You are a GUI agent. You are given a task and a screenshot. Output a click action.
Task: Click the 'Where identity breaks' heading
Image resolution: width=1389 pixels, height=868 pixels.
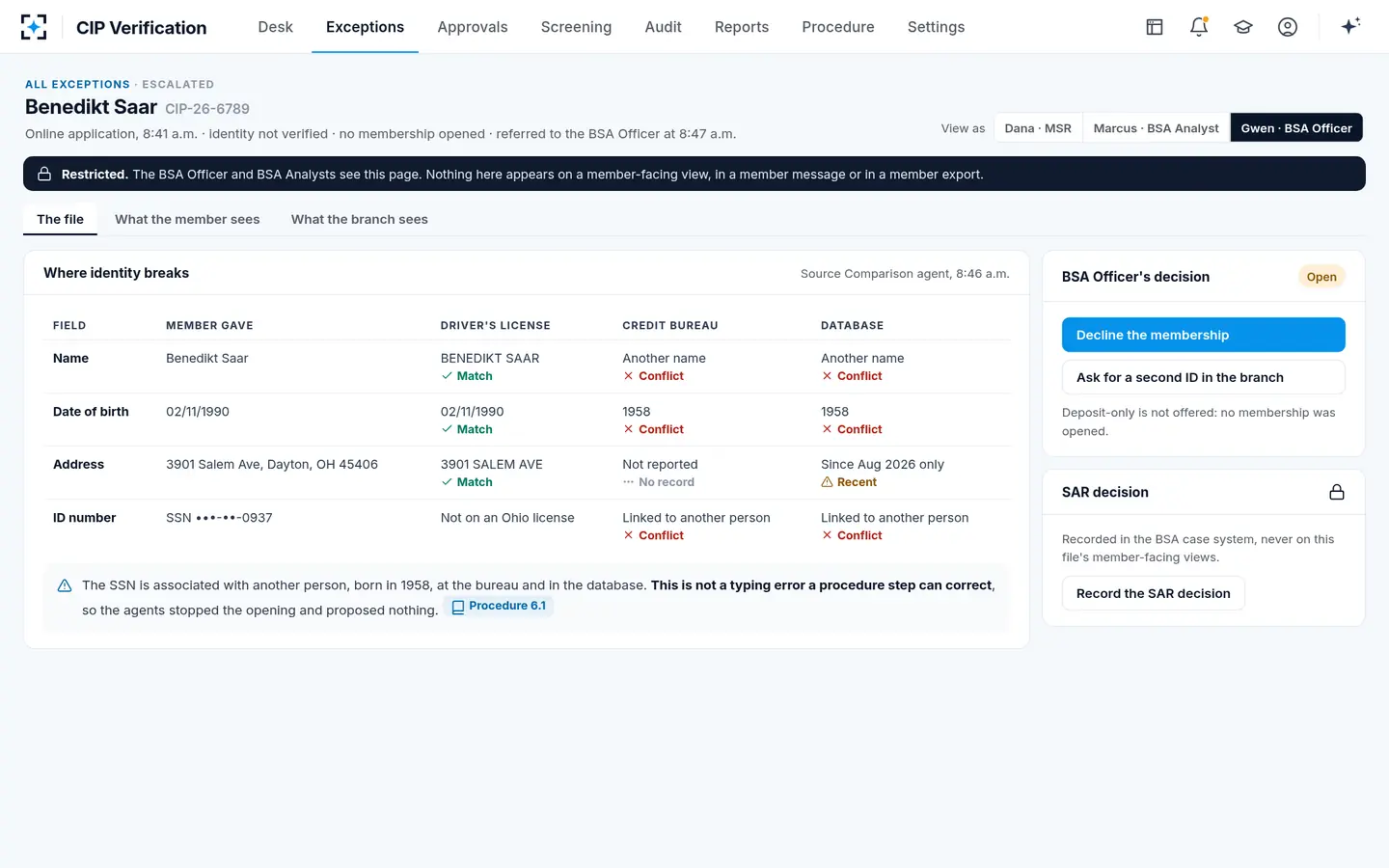pos(116,273)
